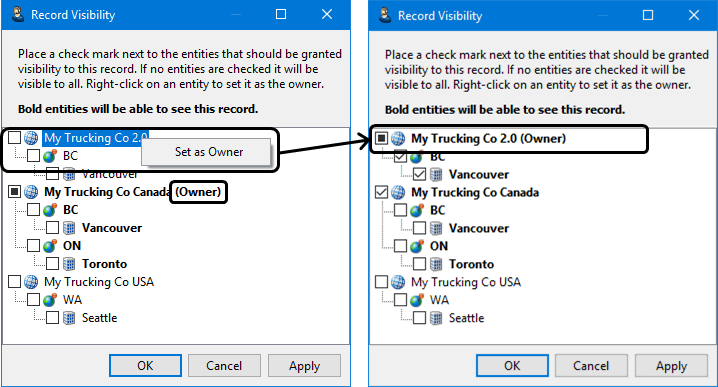Click the ON province globe icon in right window

coord(417,246)
